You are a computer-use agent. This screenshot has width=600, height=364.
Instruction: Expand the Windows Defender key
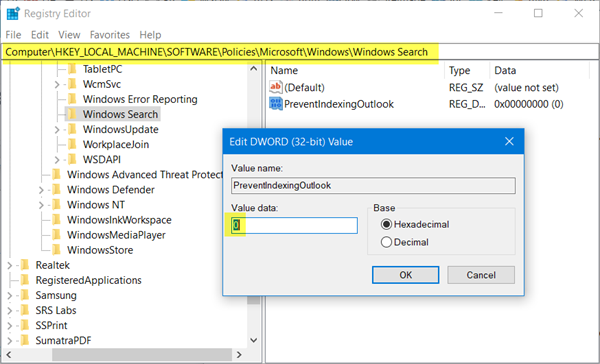[x=41, y=190]
